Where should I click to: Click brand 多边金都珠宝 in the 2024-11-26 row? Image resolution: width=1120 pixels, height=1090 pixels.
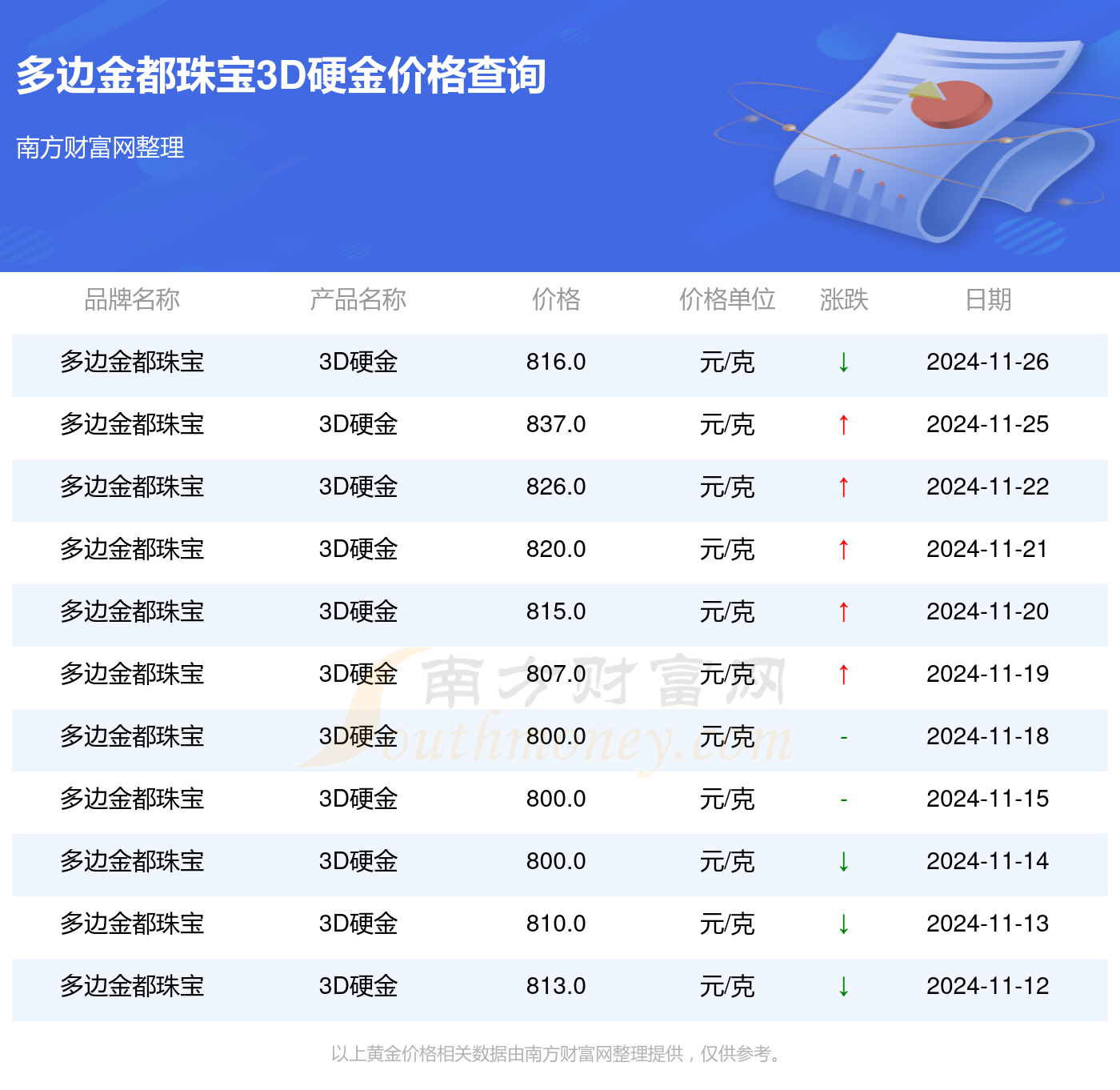tap(132, 362)
